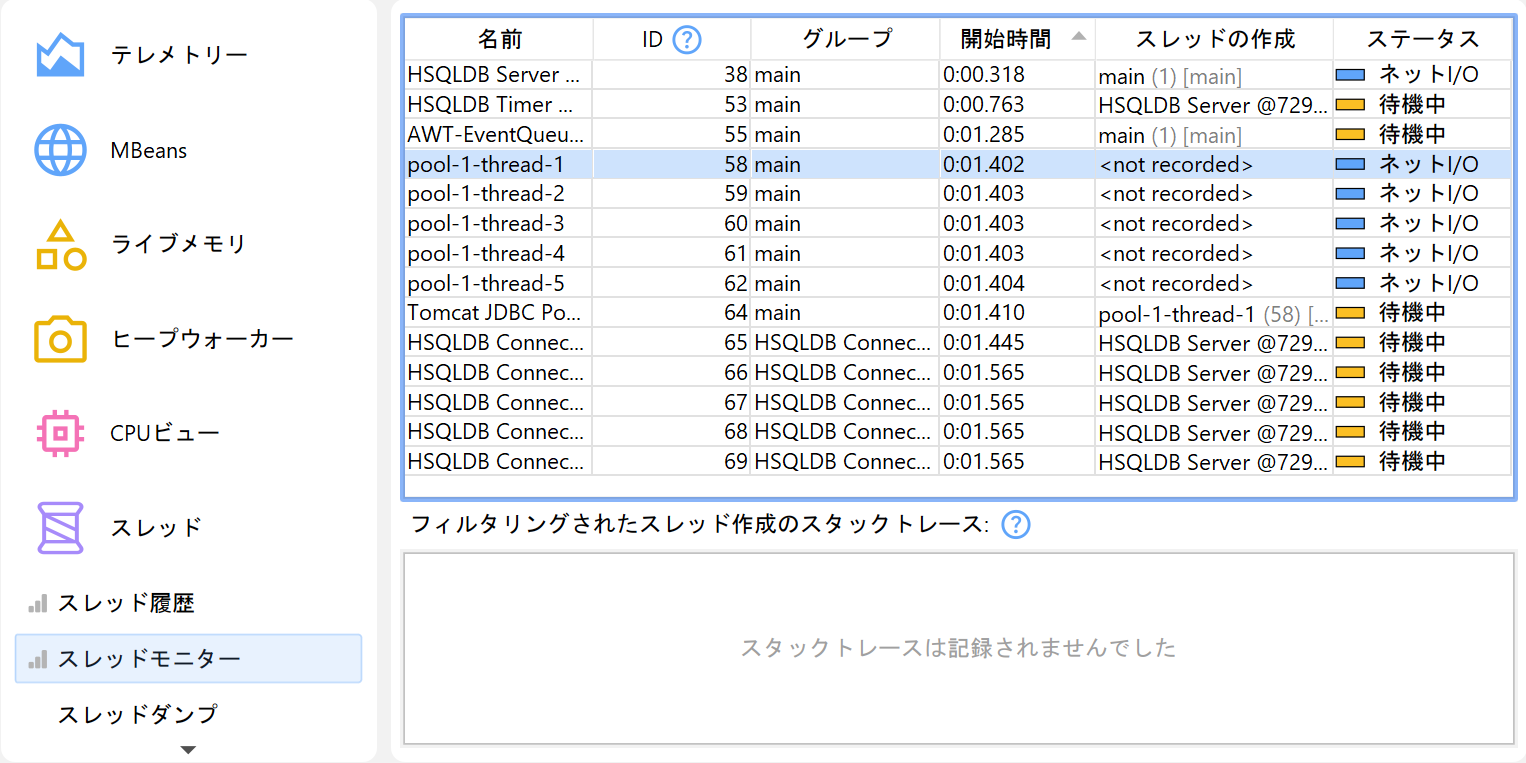Open the ヒープウォーカー label in sidebar
The width and height of the screenshot is (1526, 763).
(x=202, y=339)
